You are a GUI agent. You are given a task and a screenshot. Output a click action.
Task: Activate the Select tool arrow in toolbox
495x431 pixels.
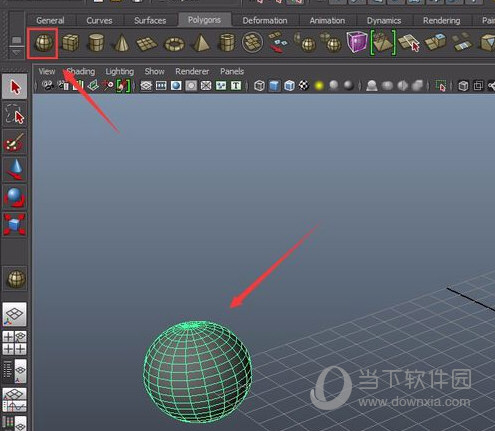click(x=14, y=87)
